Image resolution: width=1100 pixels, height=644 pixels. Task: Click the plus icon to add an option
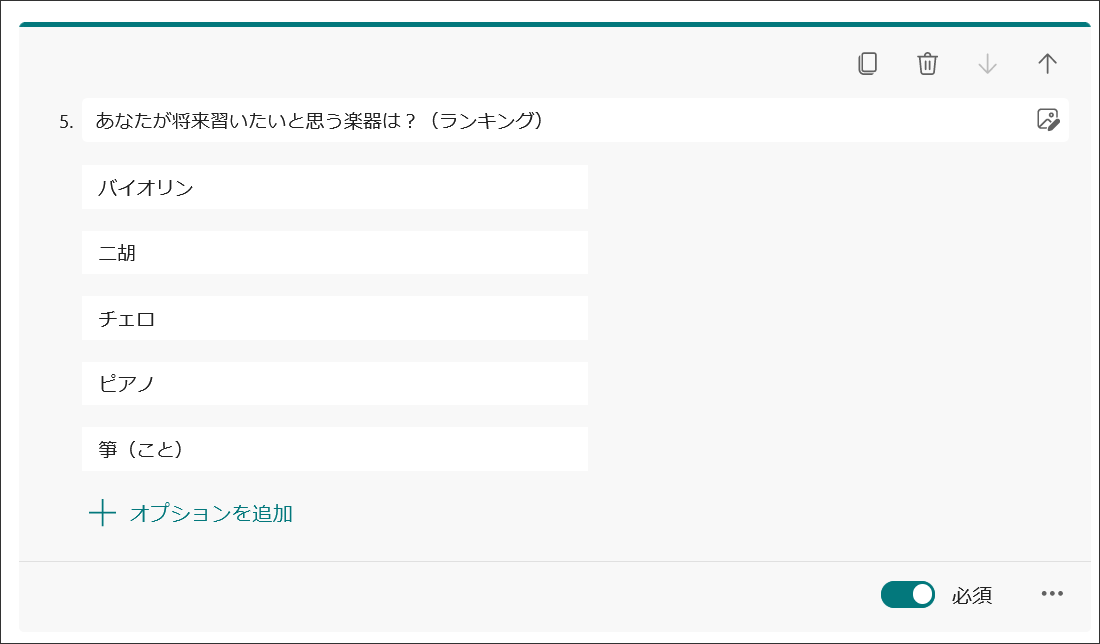pyautogui.click(x=103, y=512)
